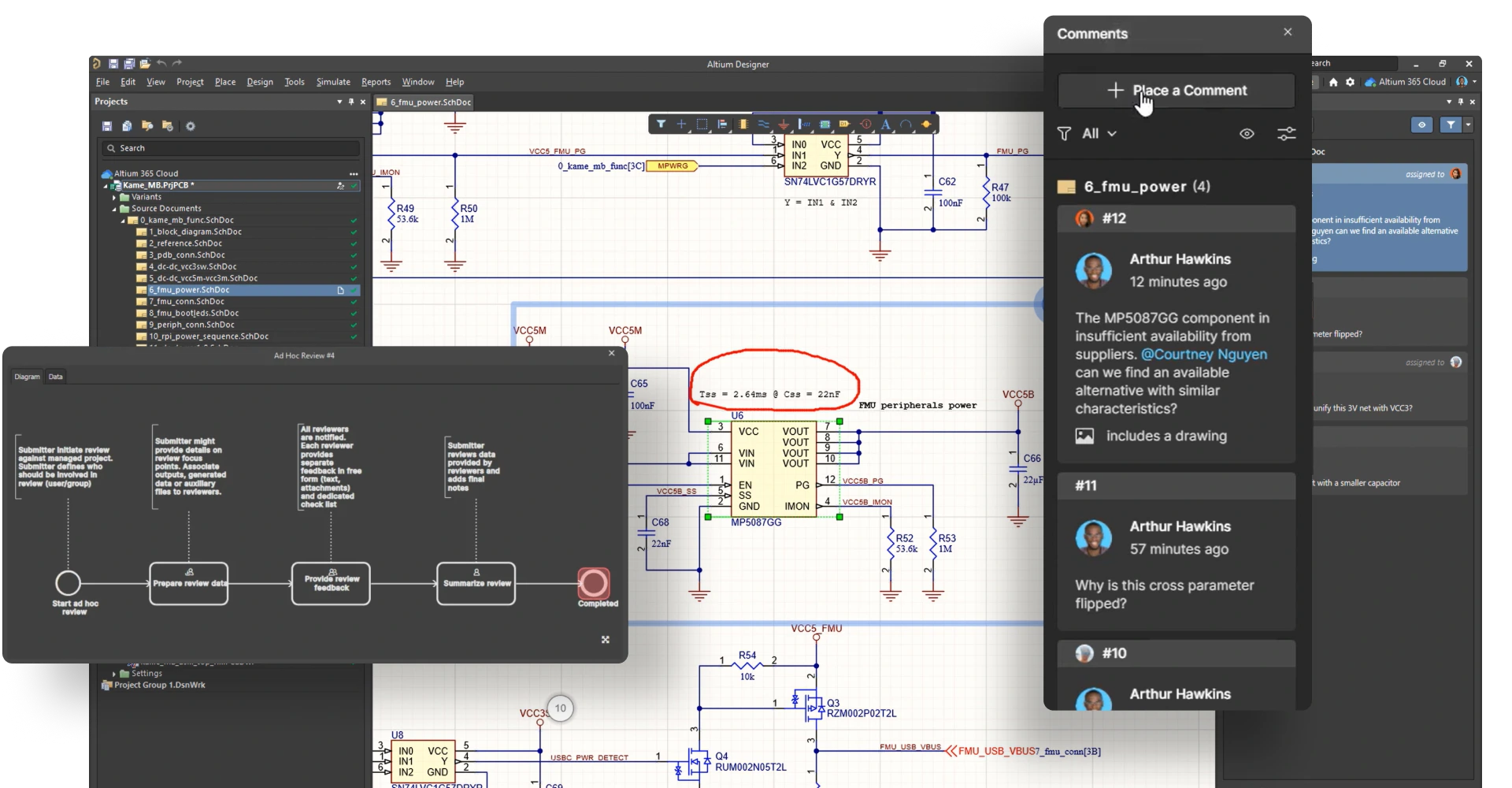The image size is (1512, 788).
Task: Select the Completed end event in the review diagram
Action: pyautogui.click(x=594, y=584)
